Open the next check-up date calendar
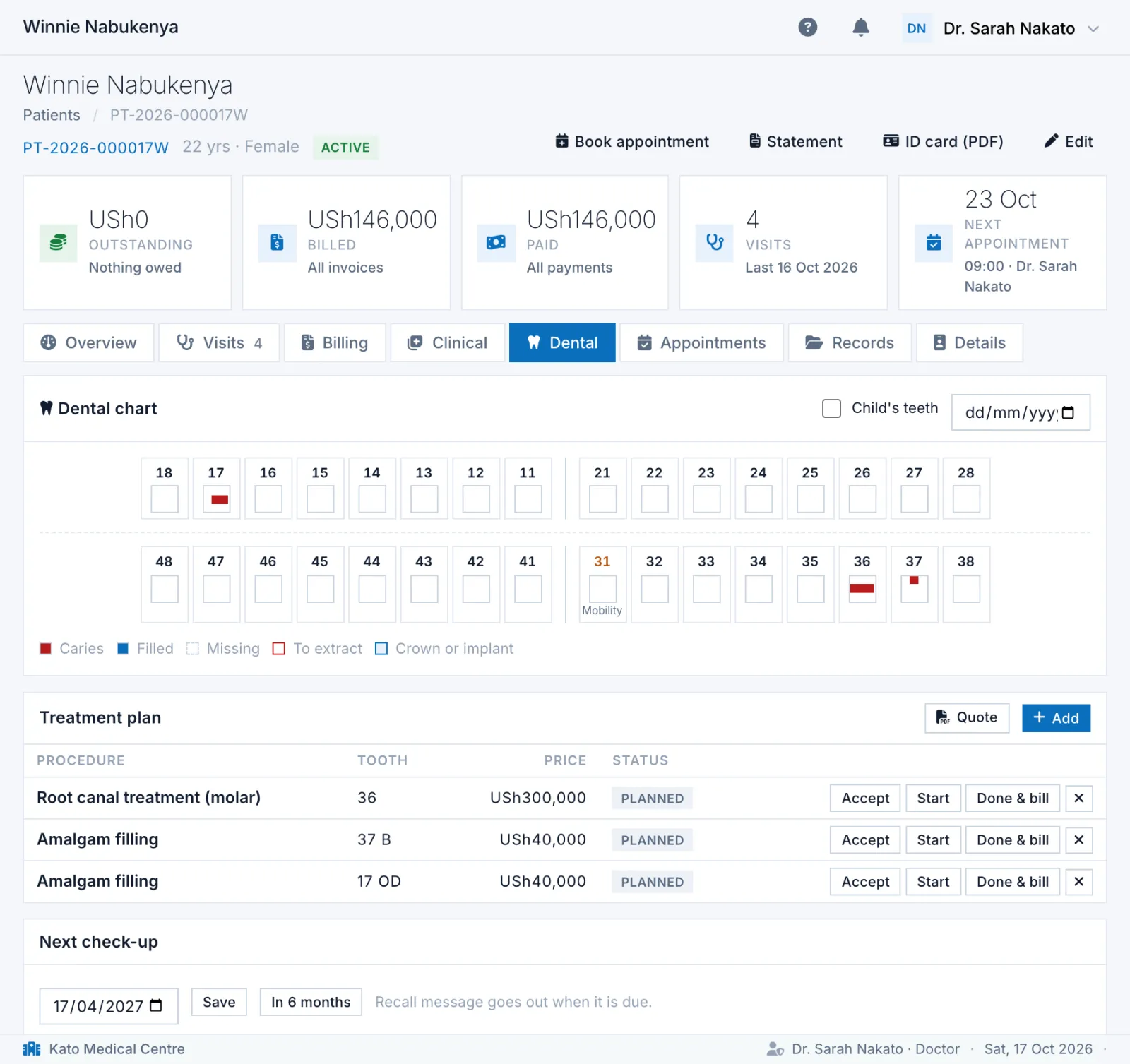This screenshot has width=1130, height=1064. (157, 1006)
